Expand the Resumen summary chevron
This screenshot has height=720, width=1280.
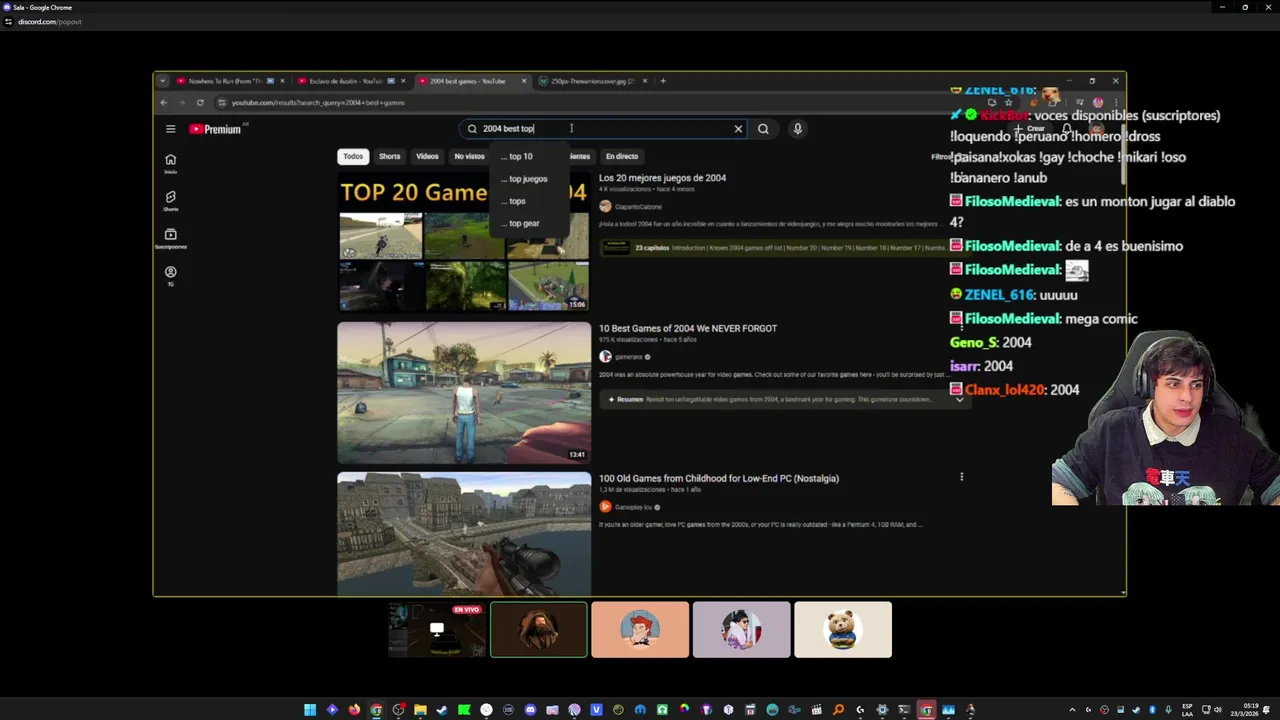[959, 399]
